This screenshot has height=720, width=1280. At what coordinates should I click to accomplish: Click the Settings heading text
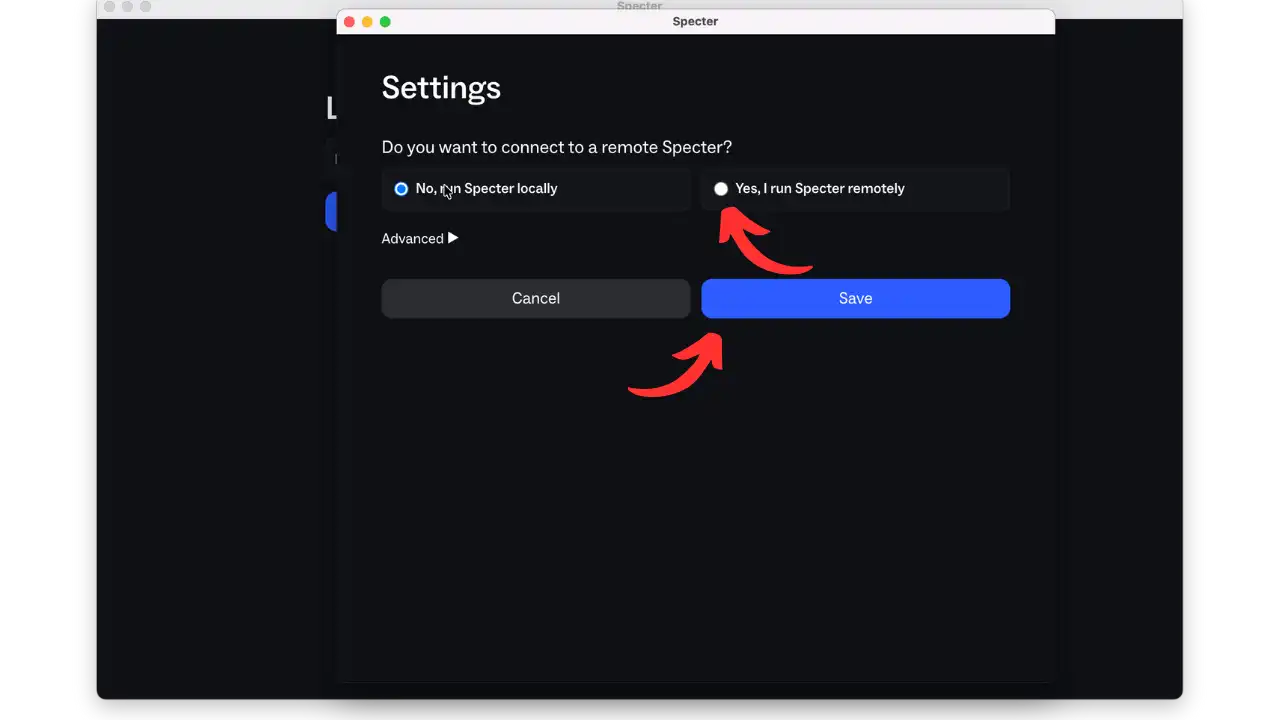point(441,88)
